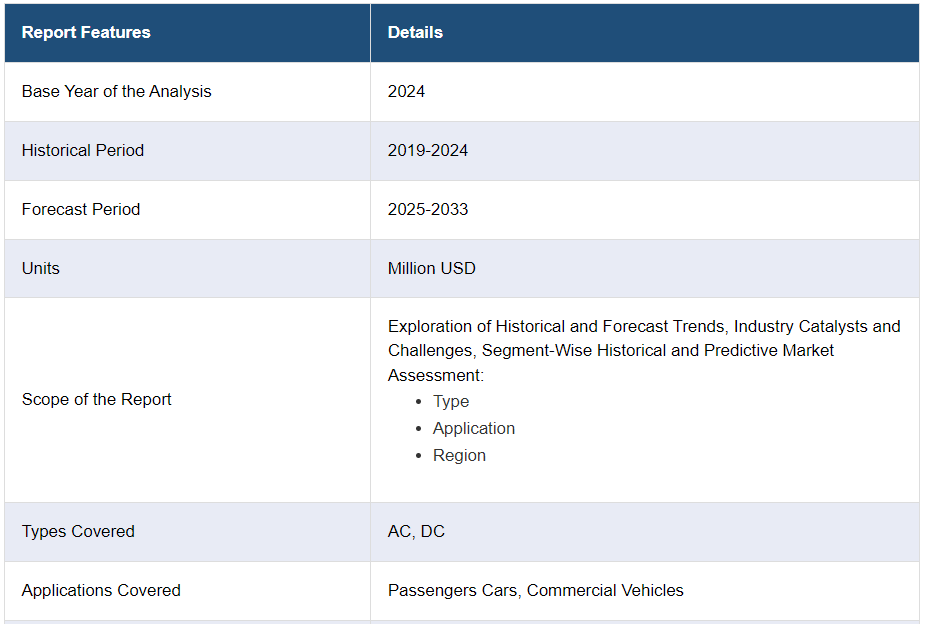Select the Types Covered row label
The image size is (926, 624).
tap(78, 532)
